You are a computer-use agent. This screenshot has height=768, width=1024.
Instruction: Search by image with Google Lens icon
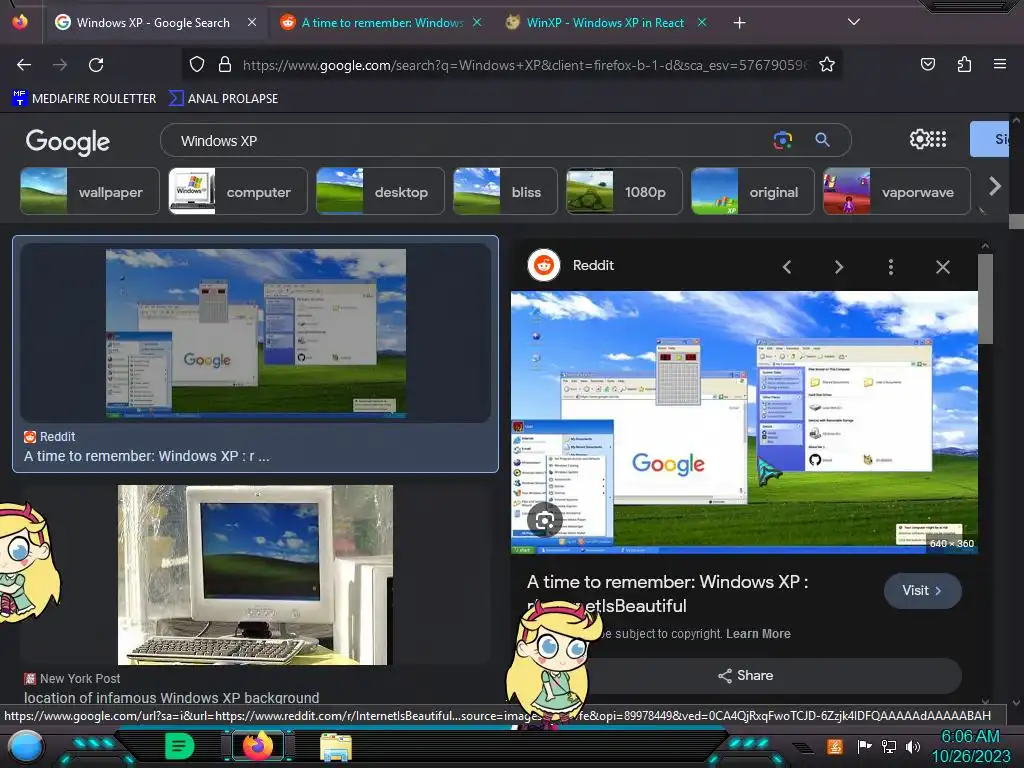click(x=782, y=140)
